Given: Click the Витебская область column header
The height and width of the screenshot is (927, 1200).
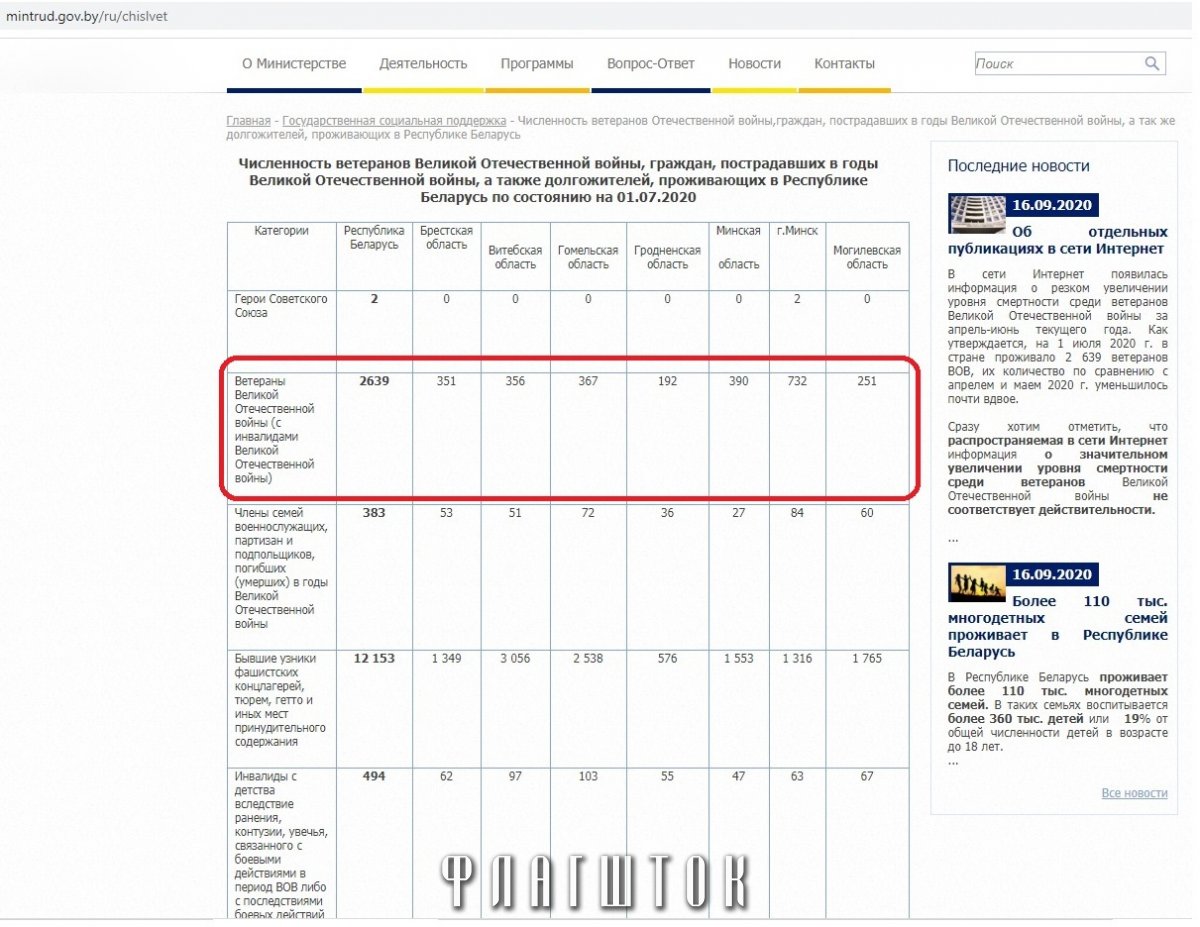Looking at the screenshot, I should point(515,258).
